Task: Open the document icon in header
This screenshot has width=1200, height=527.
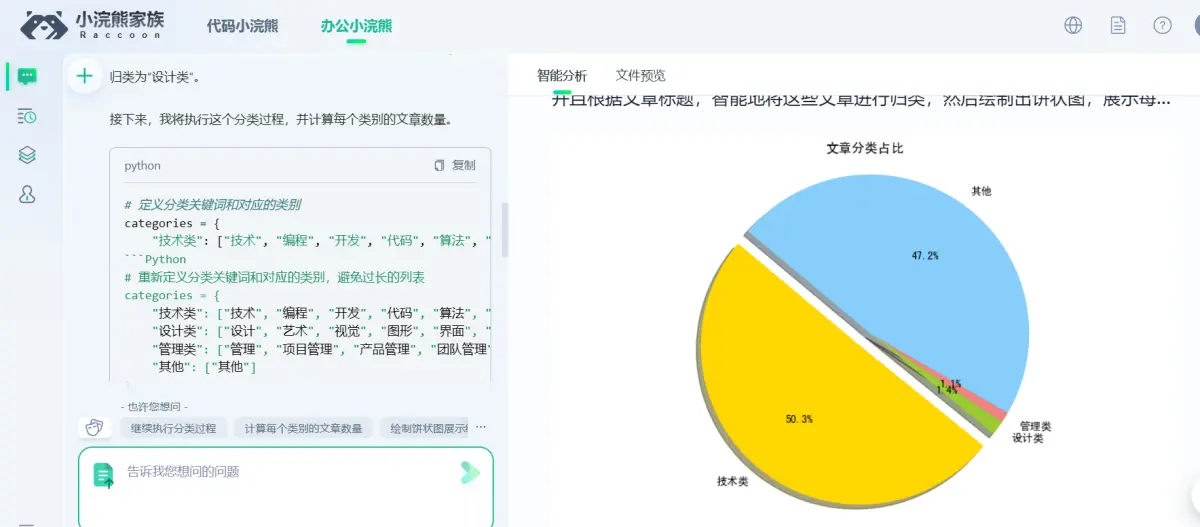Action: point(1118,26)
